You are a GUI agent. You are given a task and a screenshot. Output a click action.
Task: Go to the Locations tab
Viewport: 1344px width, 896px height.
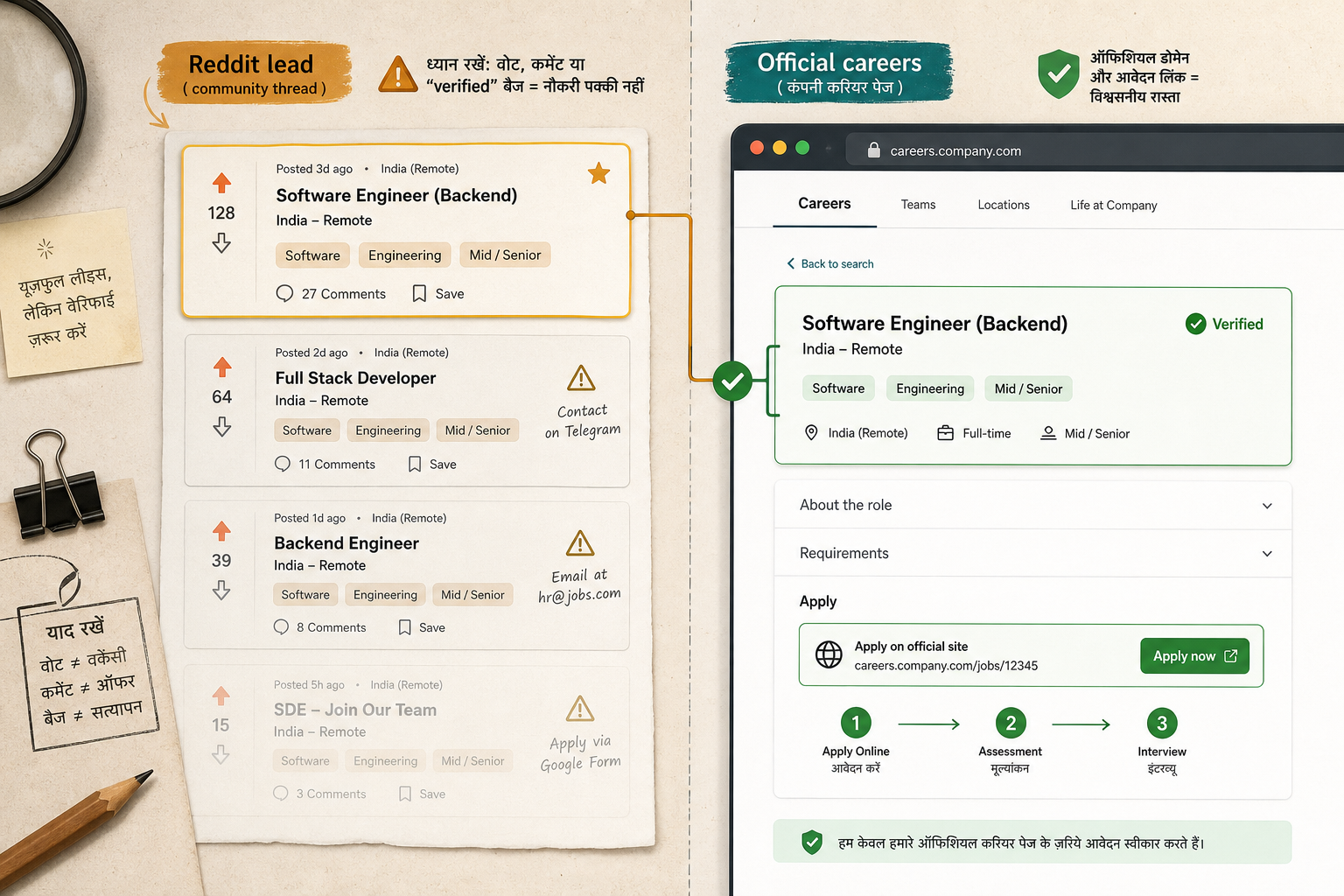1004,205
